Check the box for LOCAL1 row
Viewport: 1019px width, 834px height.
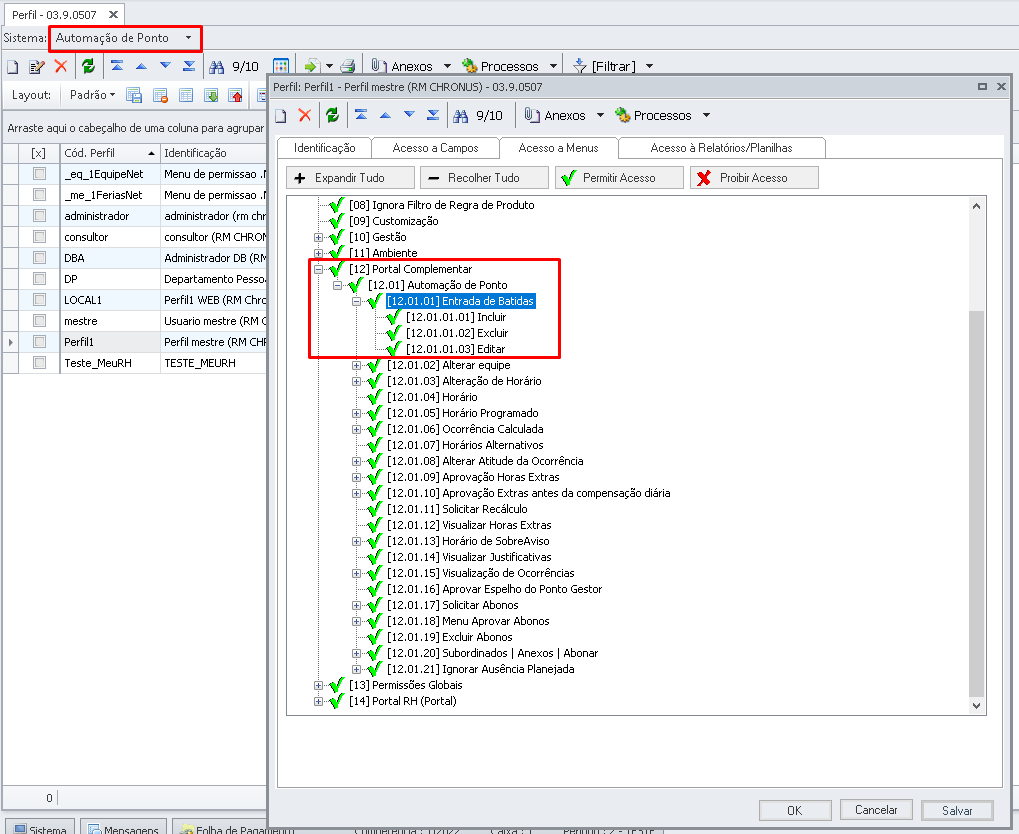[40, 300]
